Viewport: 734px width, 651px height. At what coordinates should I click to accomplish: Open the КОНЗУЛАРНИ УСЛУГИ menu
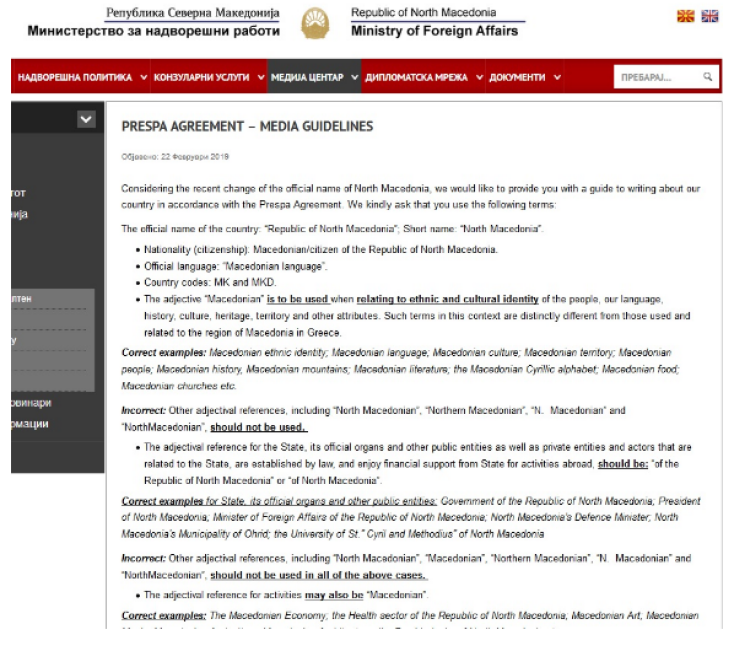pos(201,77)
